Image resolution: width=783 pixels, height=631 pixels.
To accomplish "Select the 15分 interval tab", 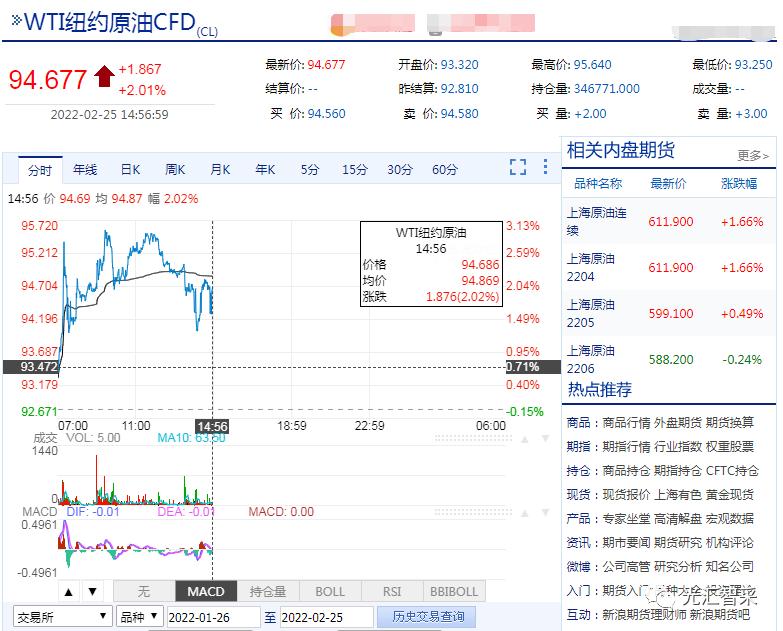I will (x=355, y=170).
